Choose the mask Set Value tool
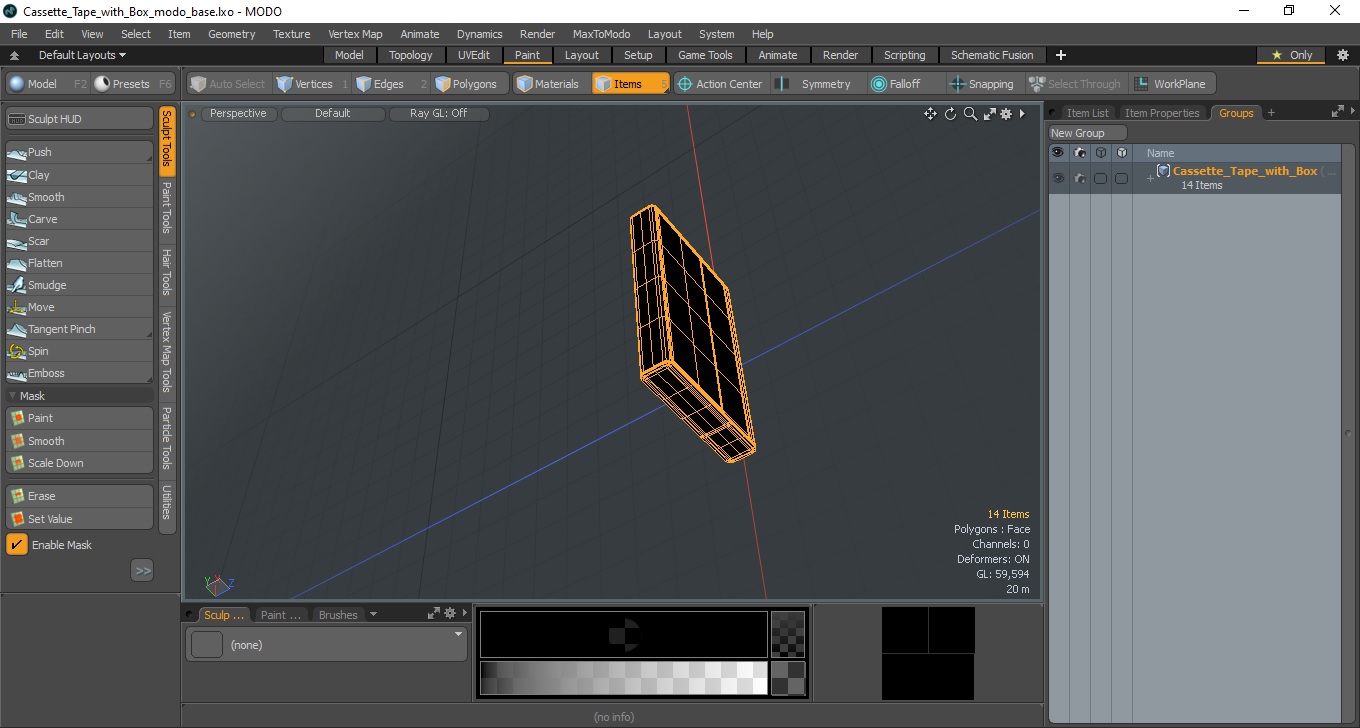The height and width of the screenshot is (728, 1360). pos(79,519)
